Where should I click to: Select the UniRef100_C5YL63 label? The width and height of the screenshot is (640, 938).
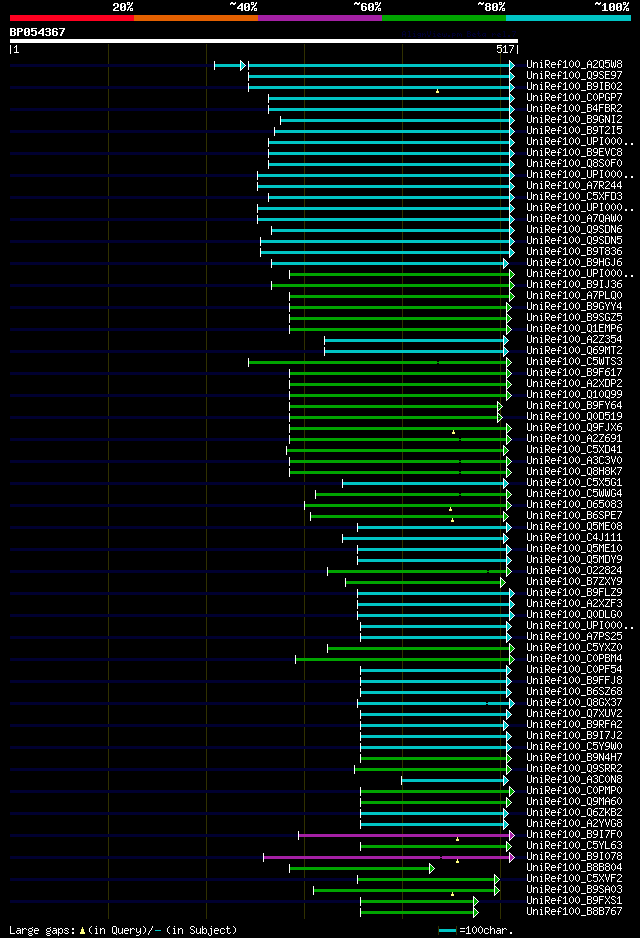(574, 845)
